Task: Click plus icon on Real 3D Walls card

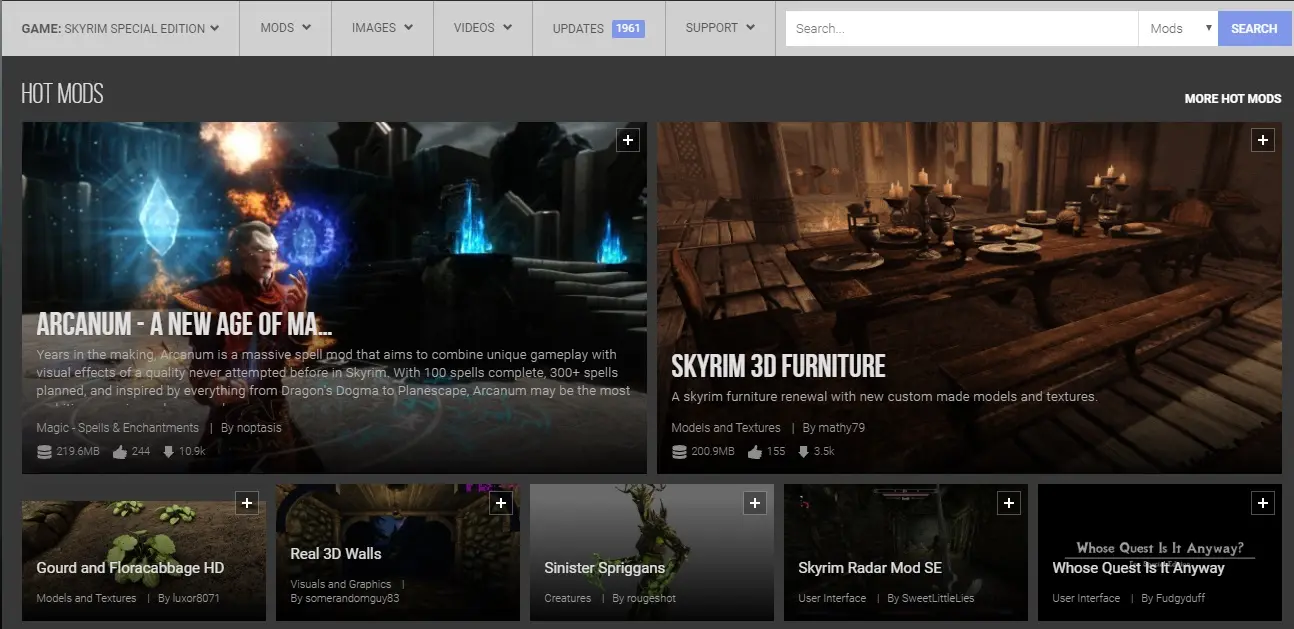Action: [x=501, y=503]
